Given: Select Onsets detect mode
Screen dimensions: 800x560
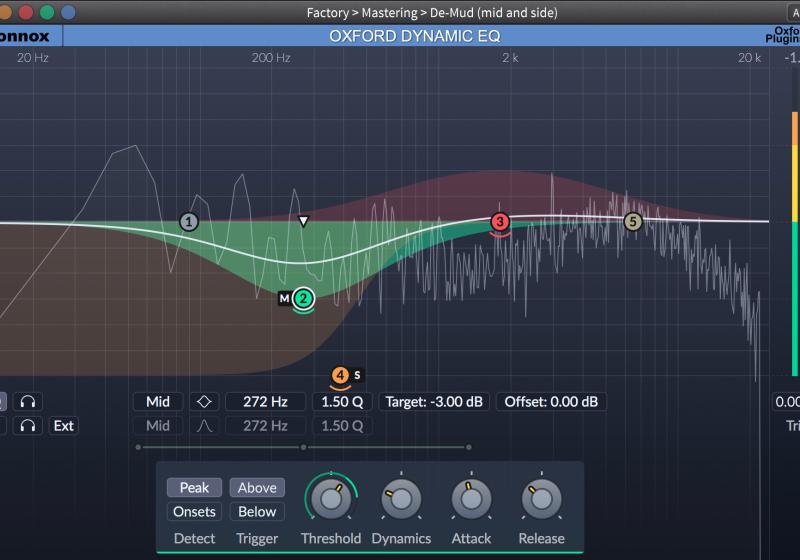Looking at the screenshot, I should coord(194,512).
